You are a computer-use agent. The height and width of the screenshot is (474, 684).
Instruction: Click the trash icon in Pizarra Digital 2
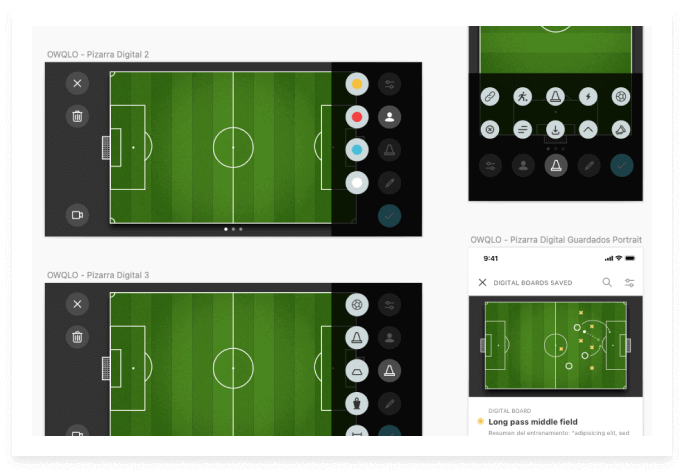click(77, 116)
